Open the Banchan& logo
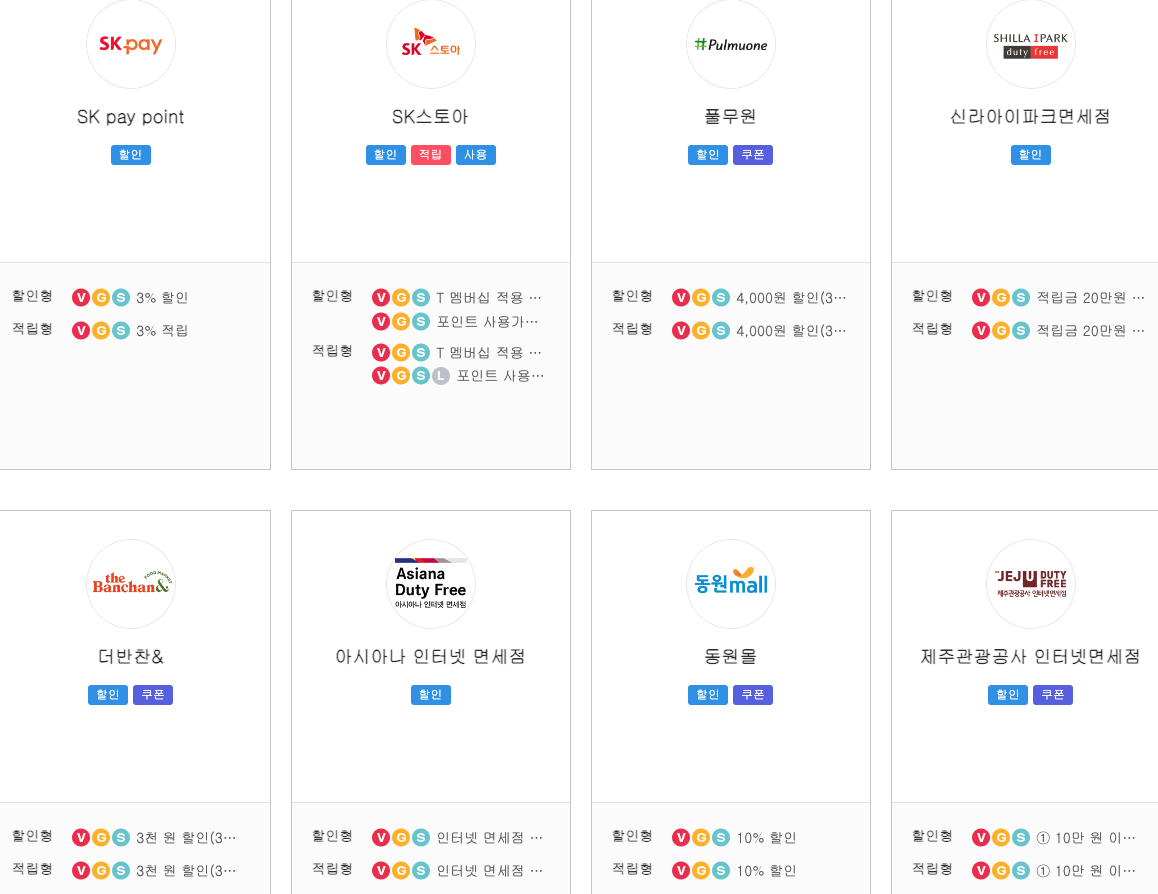 pos(131,584)
